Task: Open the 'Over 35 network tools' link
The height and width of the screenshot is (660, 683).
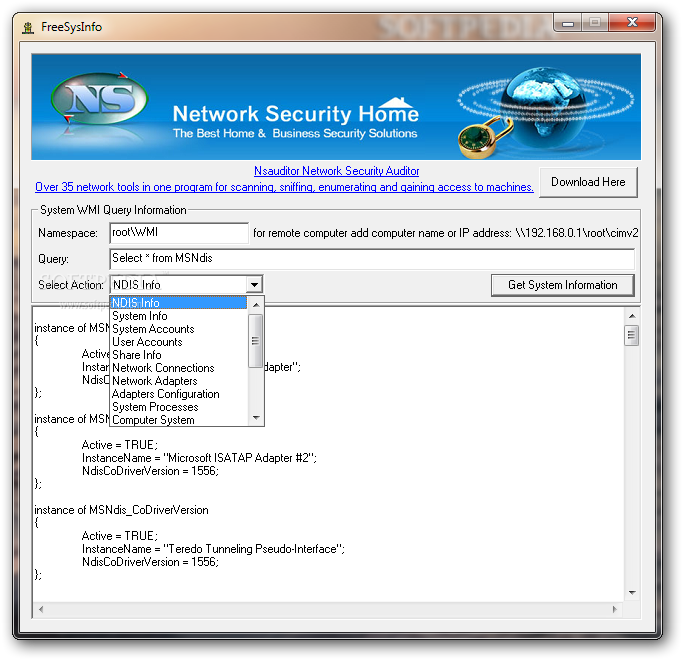Action: (x=284, y=187)
